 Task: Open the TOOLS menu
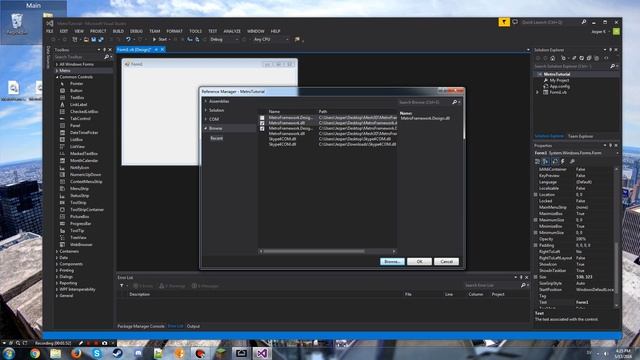[x=196, y=31]
